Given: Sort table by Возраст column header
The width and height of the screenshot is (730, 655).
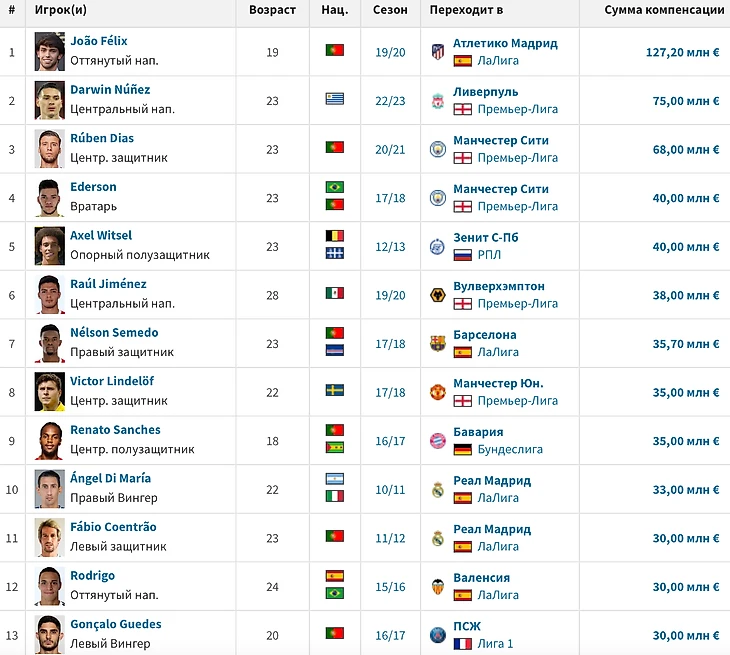Looking at the screenshot, I should [x=272, y=10].
